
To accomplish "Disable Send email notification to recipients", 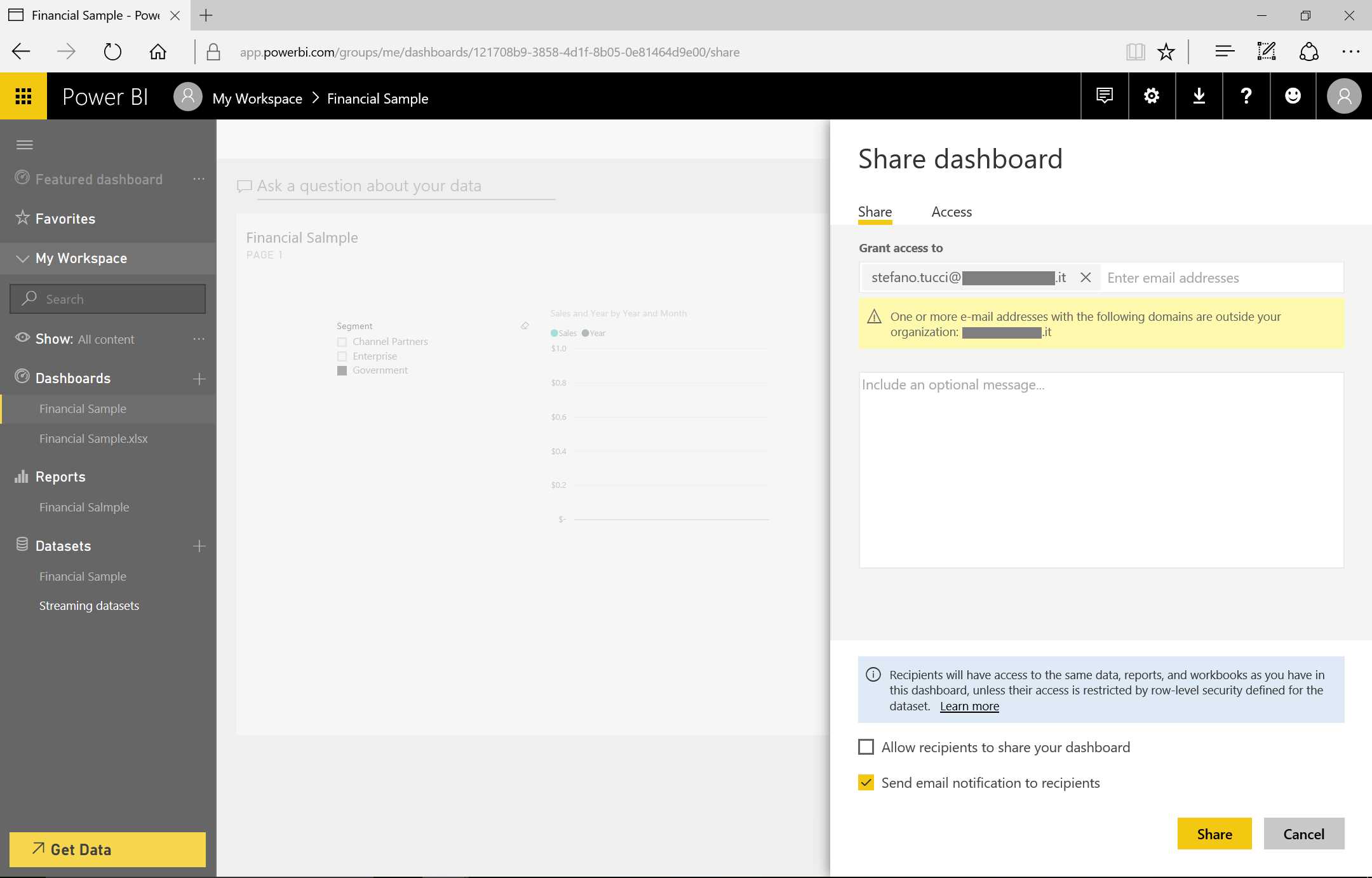I will (866, 783).
